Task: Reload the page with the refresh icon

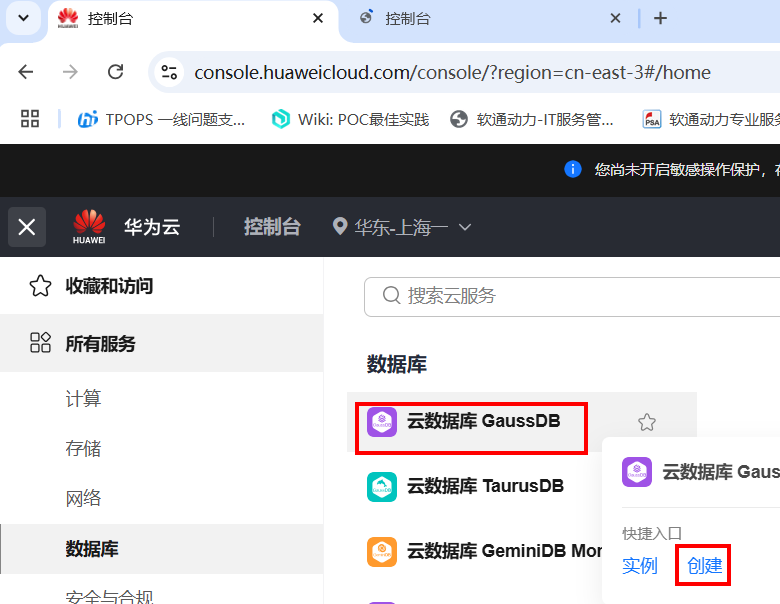Action: 115,72
